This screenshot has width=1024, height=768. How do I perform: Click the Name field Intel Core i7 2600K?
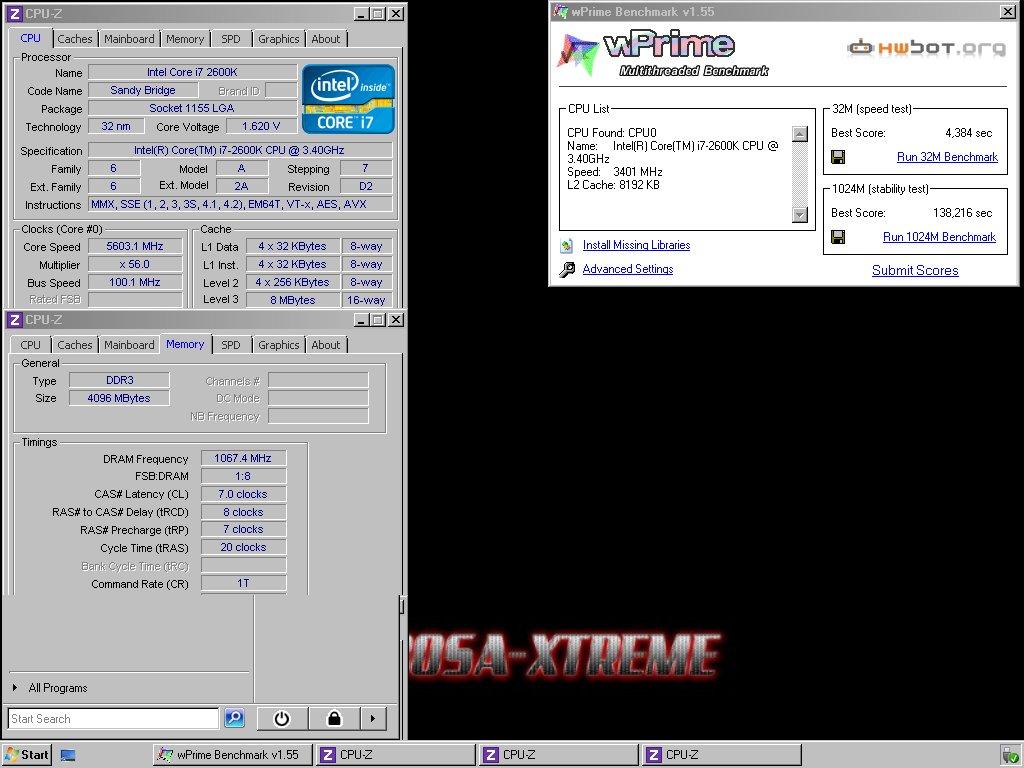pyautogui.click(x=192, y=72)
